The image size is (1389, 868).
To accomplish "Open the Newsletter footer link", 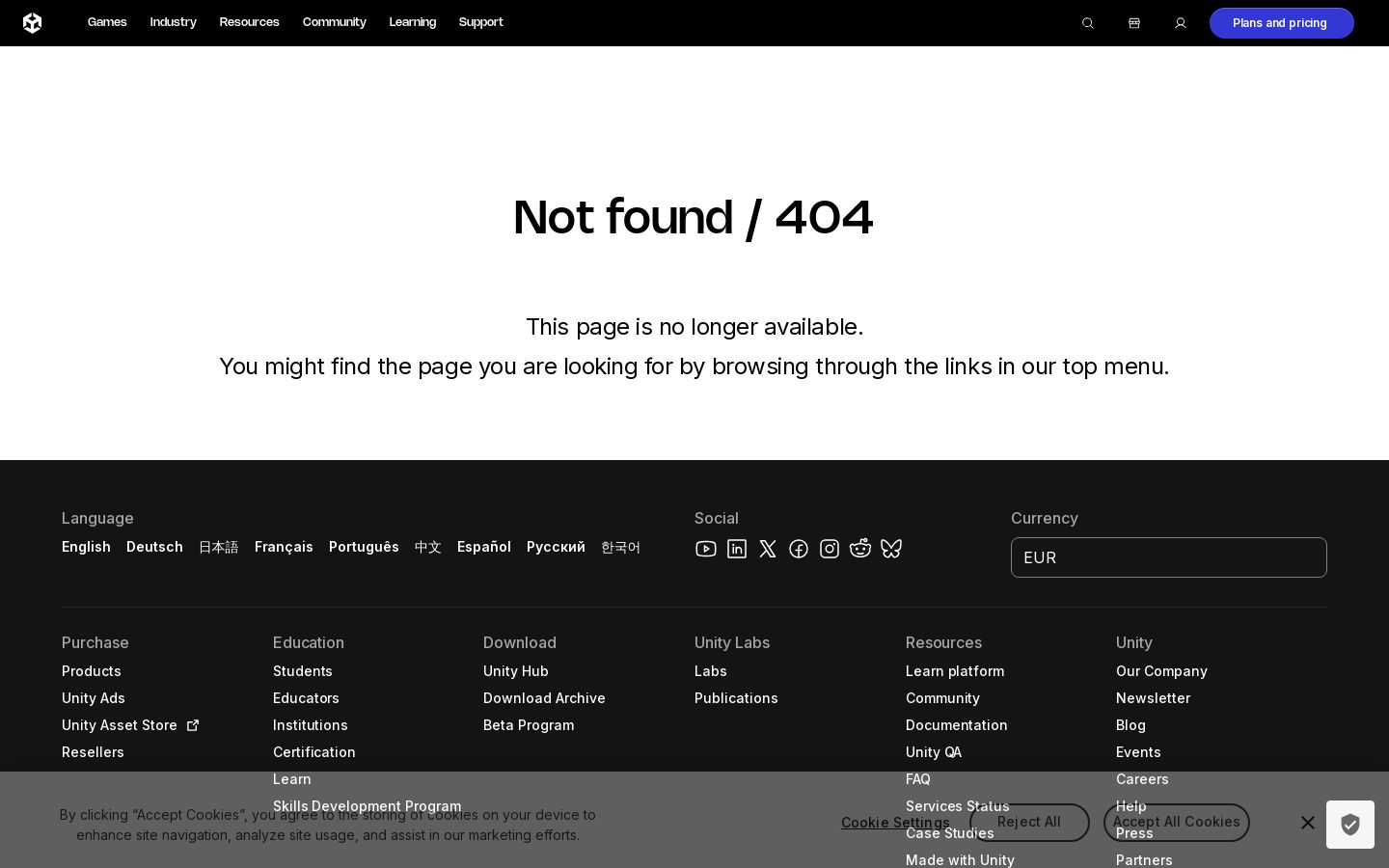I will [1153, 698].
